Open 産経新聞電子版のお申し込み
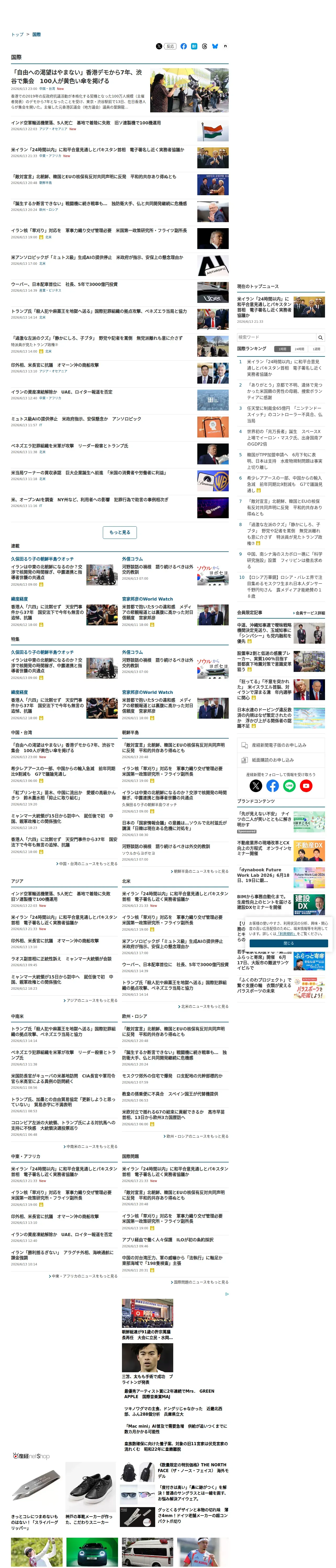336x1568 pixels. pos(281,745)
